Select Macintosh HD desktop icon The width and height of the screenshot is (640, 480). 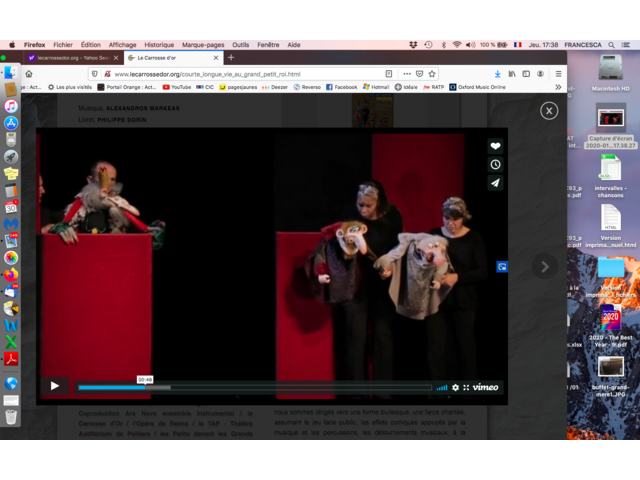click(611, 73)
